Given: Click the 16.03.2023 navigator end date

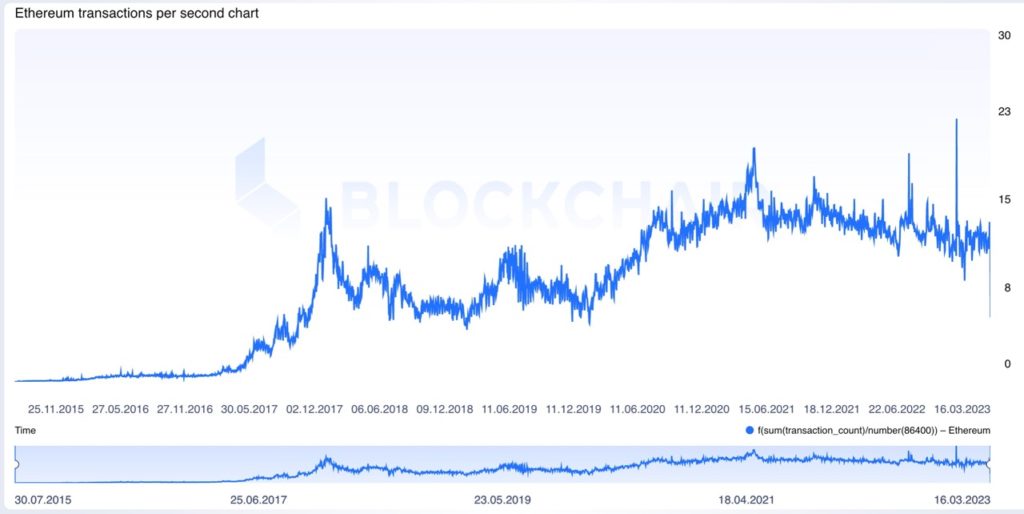Looking at the screenshot, I should 961,500.
